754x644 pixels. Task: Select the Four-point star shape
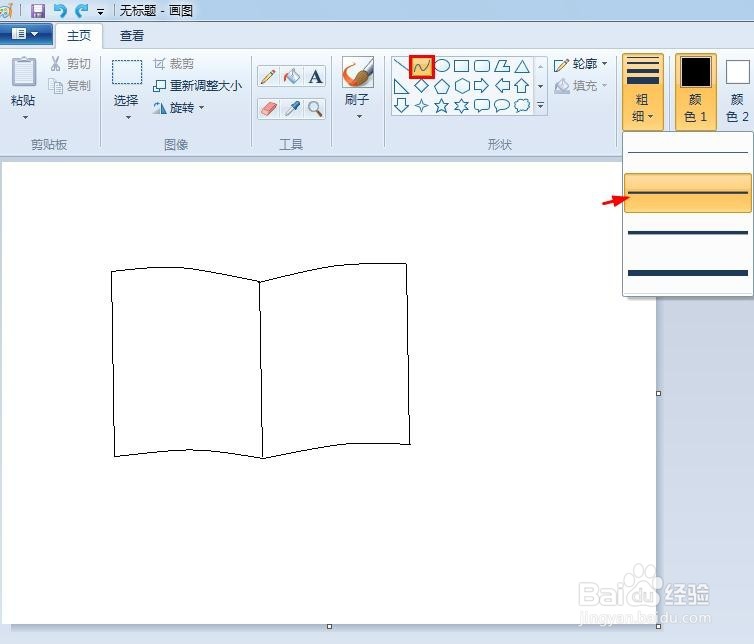pyautogui.click(x=422, y=105)
